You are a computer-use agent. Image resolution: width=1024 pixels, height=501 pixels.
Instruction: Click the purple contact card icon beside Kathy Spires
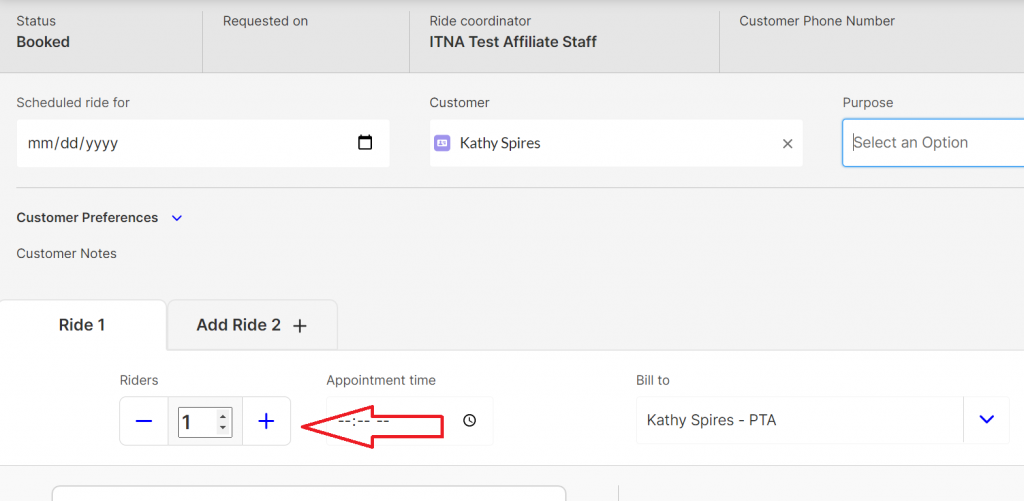tap(442, 143)
